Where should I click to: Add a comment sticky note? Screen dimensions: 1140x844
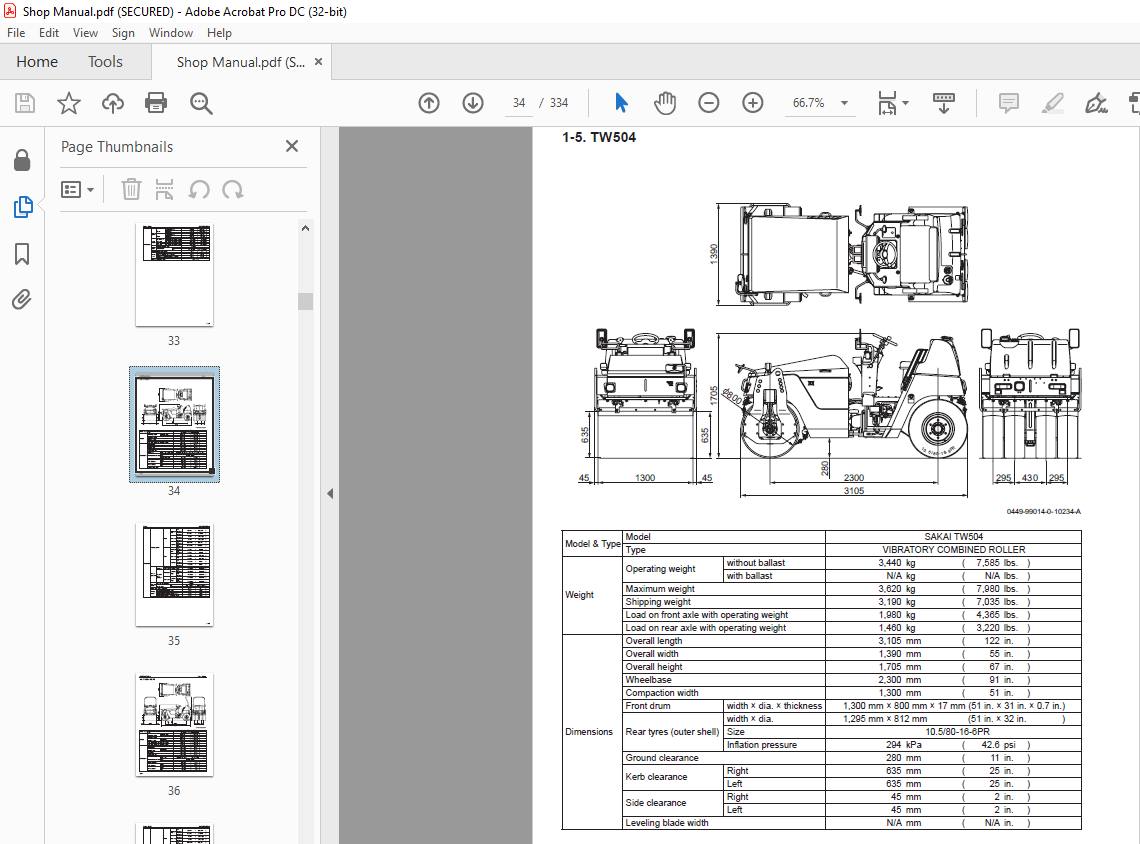(x=1008, y=103)
